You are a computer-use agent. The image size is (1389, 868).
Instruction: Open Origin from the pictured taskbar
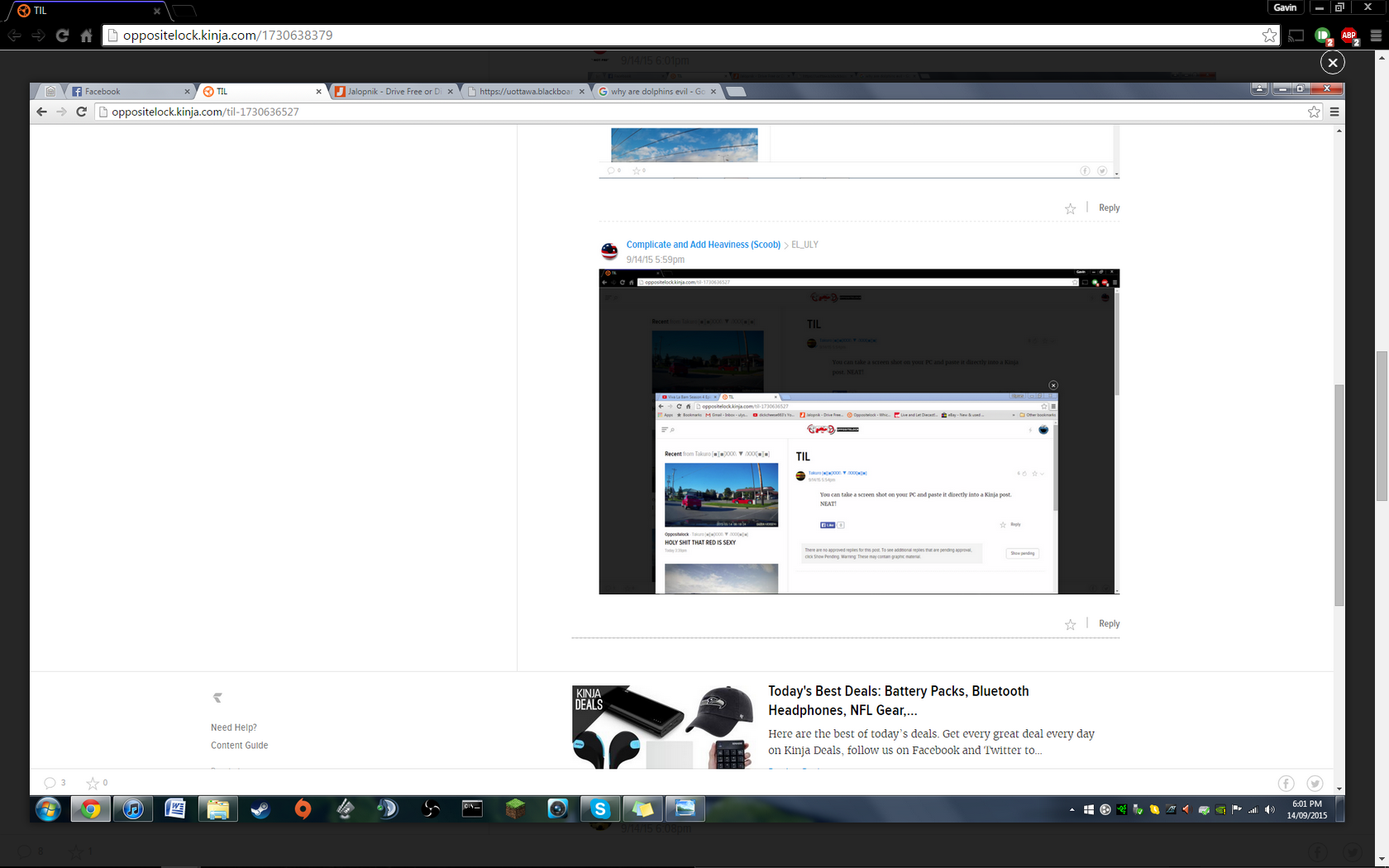click(x=303, y=809)
